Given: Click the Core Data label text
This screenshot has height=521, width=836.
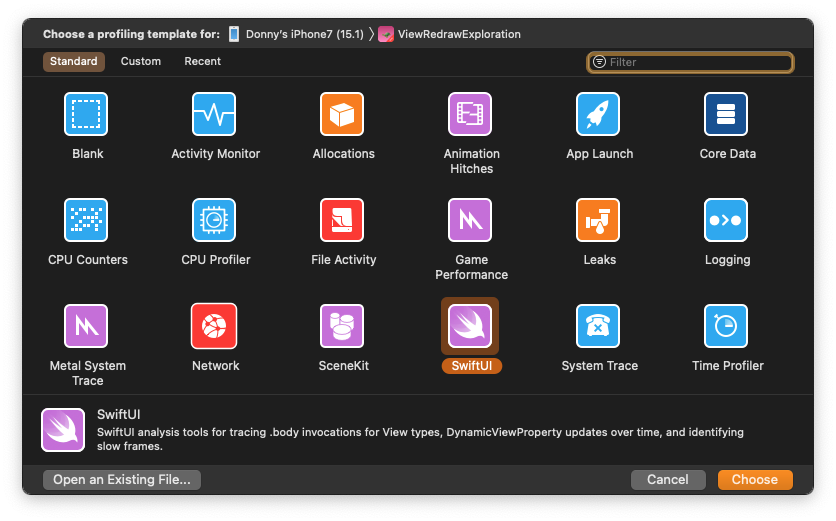Looking at the screenshot, I should [728, 154].
